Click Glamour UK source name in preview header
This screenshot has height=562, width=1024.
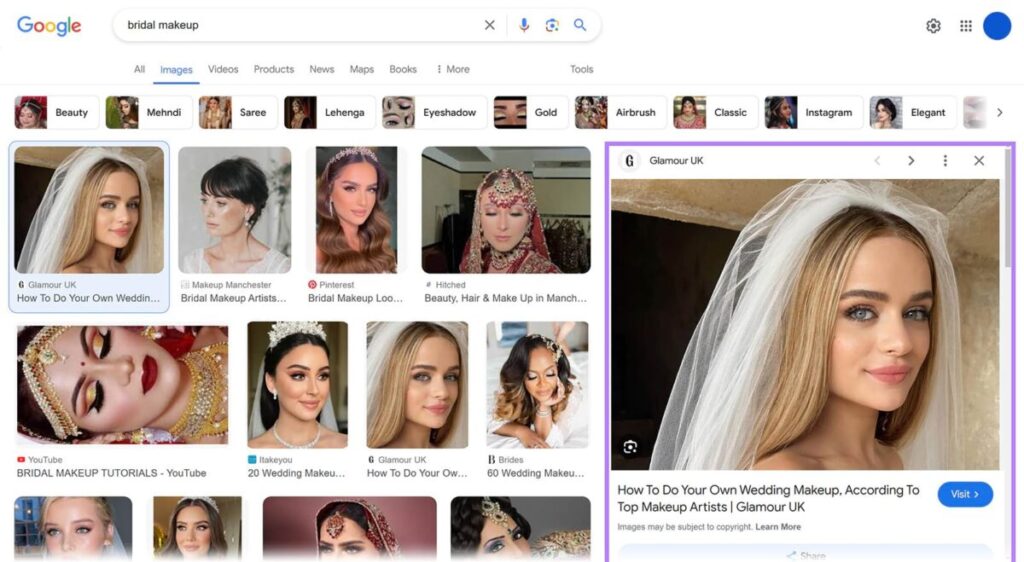point(676,161)
